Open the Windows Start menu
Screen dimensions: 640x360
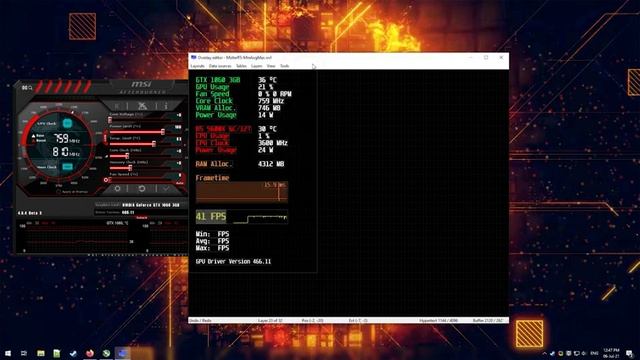[x=8, y=353]
